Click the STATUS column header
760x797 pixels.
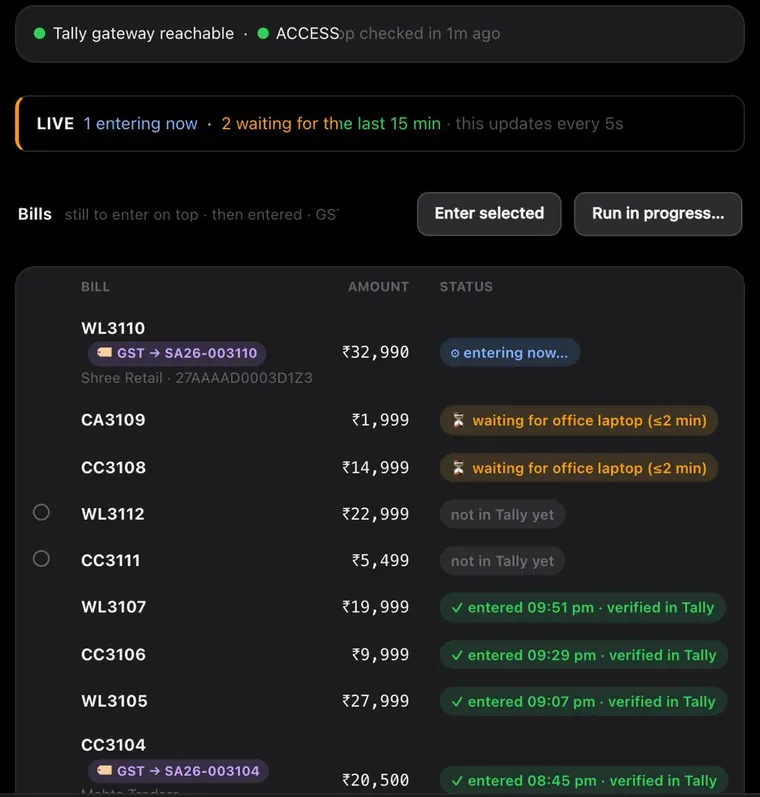(x=466, y=287)
